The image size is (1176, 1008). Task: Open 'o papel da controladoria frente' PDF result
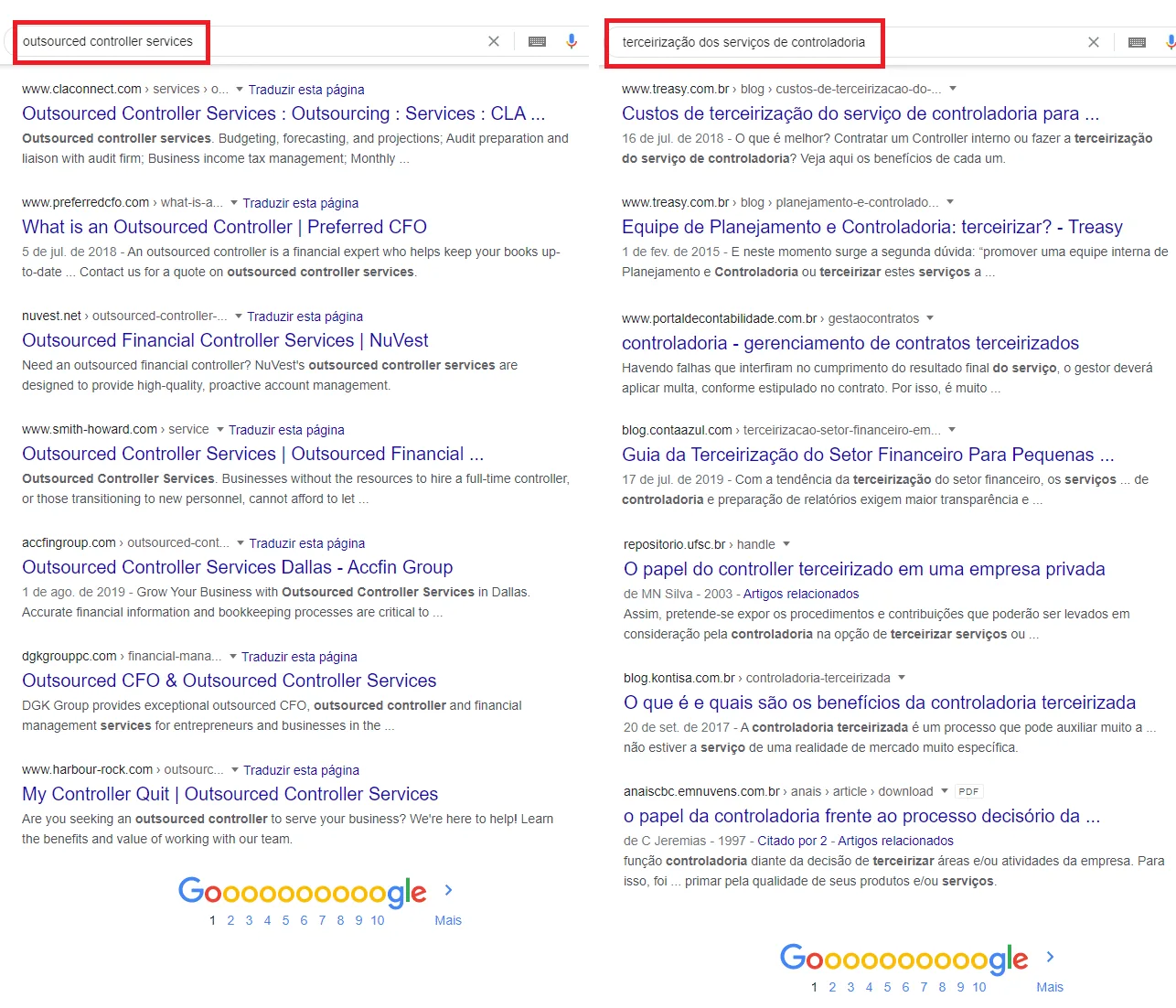(861, 816)
